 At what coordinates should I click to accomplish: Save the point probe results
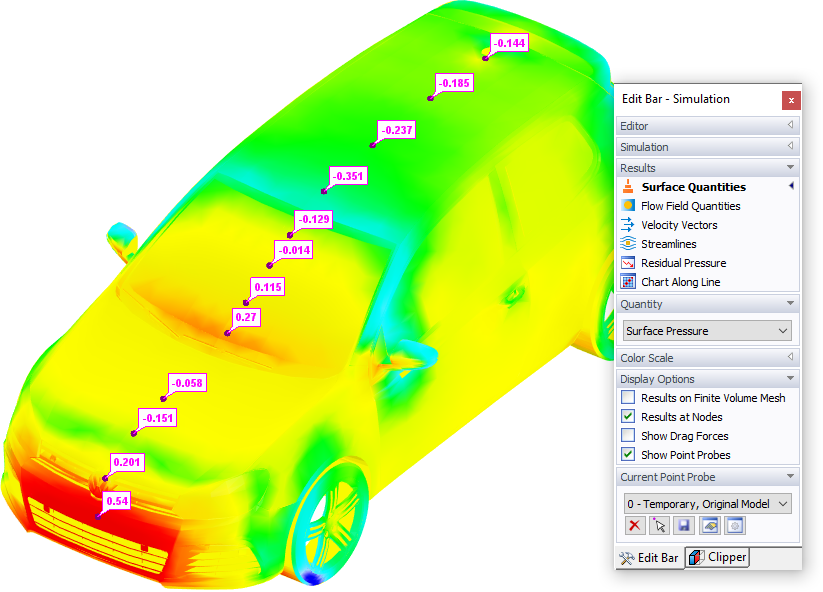point(683,525)
